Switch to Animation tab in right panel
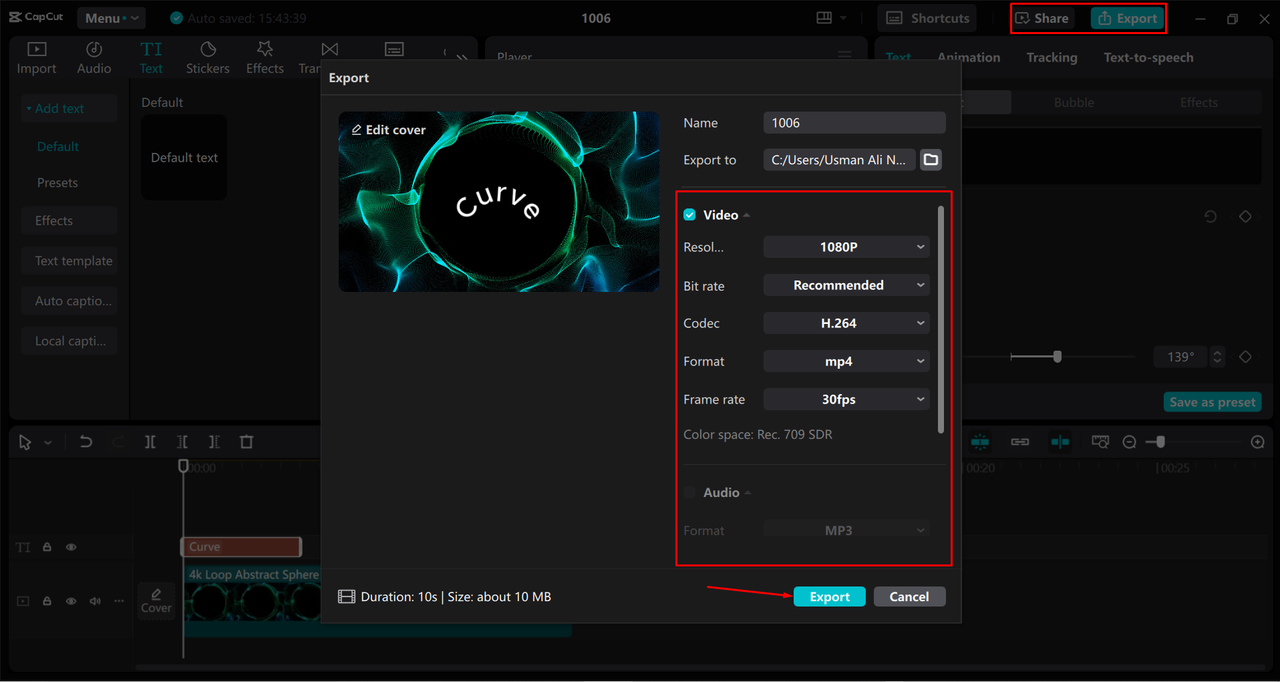The height and width of the screenshot is (682, 1280). coord(968,58)
